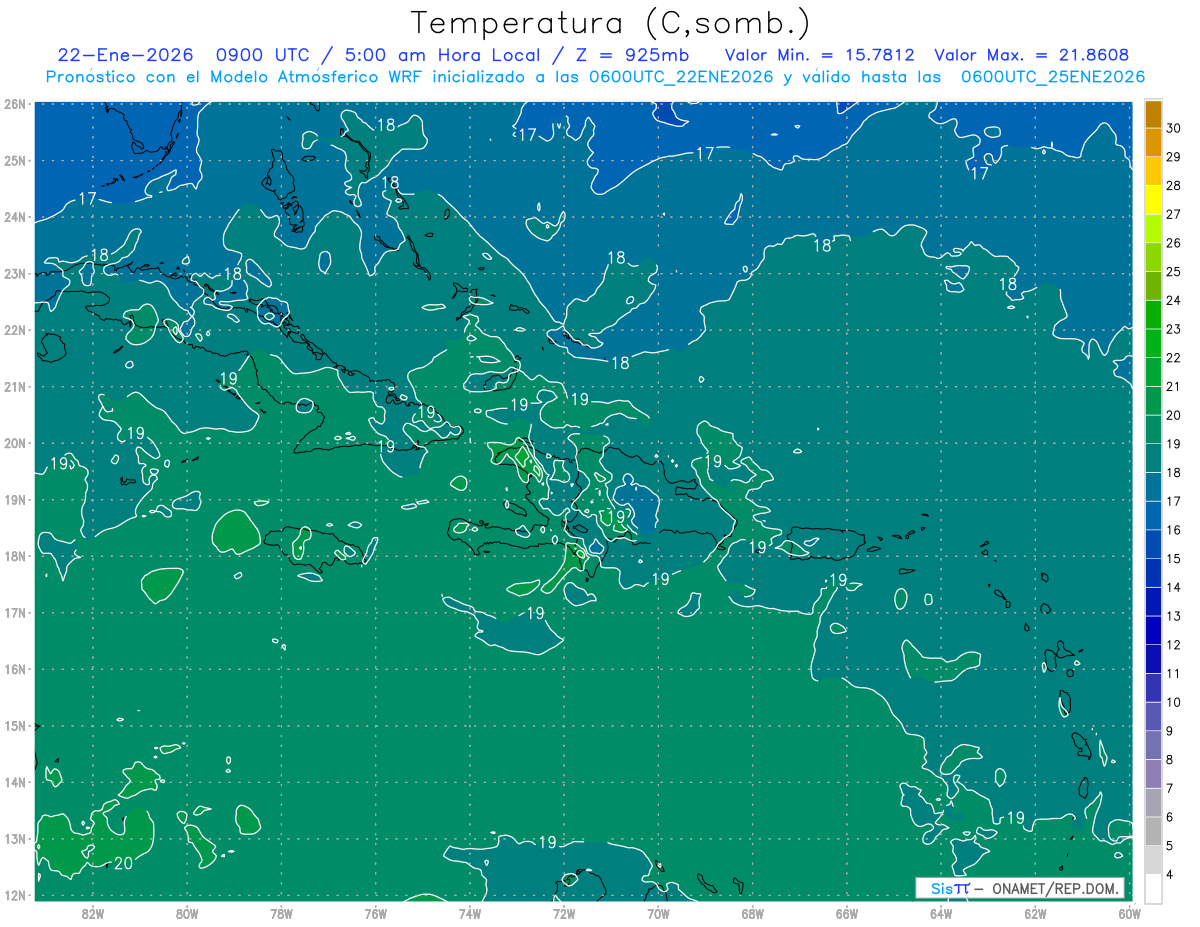Click the longitude axis label 82W

pyautogui.click(x=92, y=913)
